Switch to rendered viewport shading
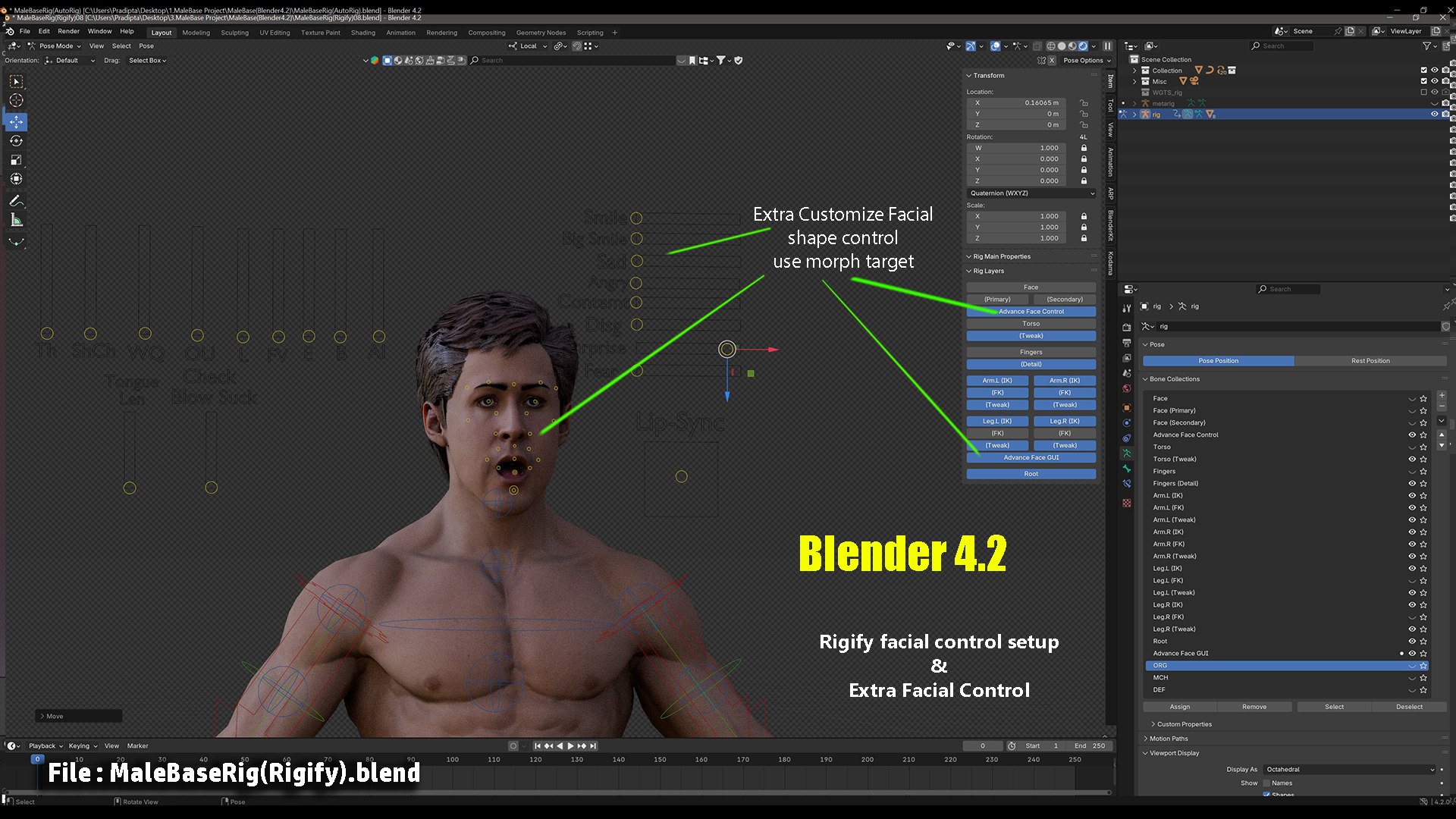Viewport: 1456px width, 819px height. (x=1083, y=46)
